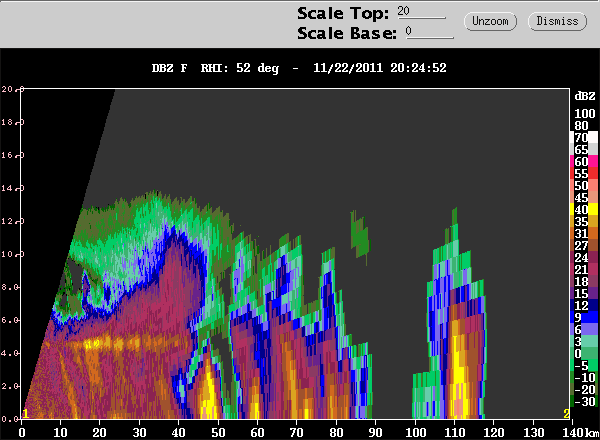This screenshot has height=440, width=600.
Task: Click the '20.0' height axis label
Action: (x=12, y=89)
